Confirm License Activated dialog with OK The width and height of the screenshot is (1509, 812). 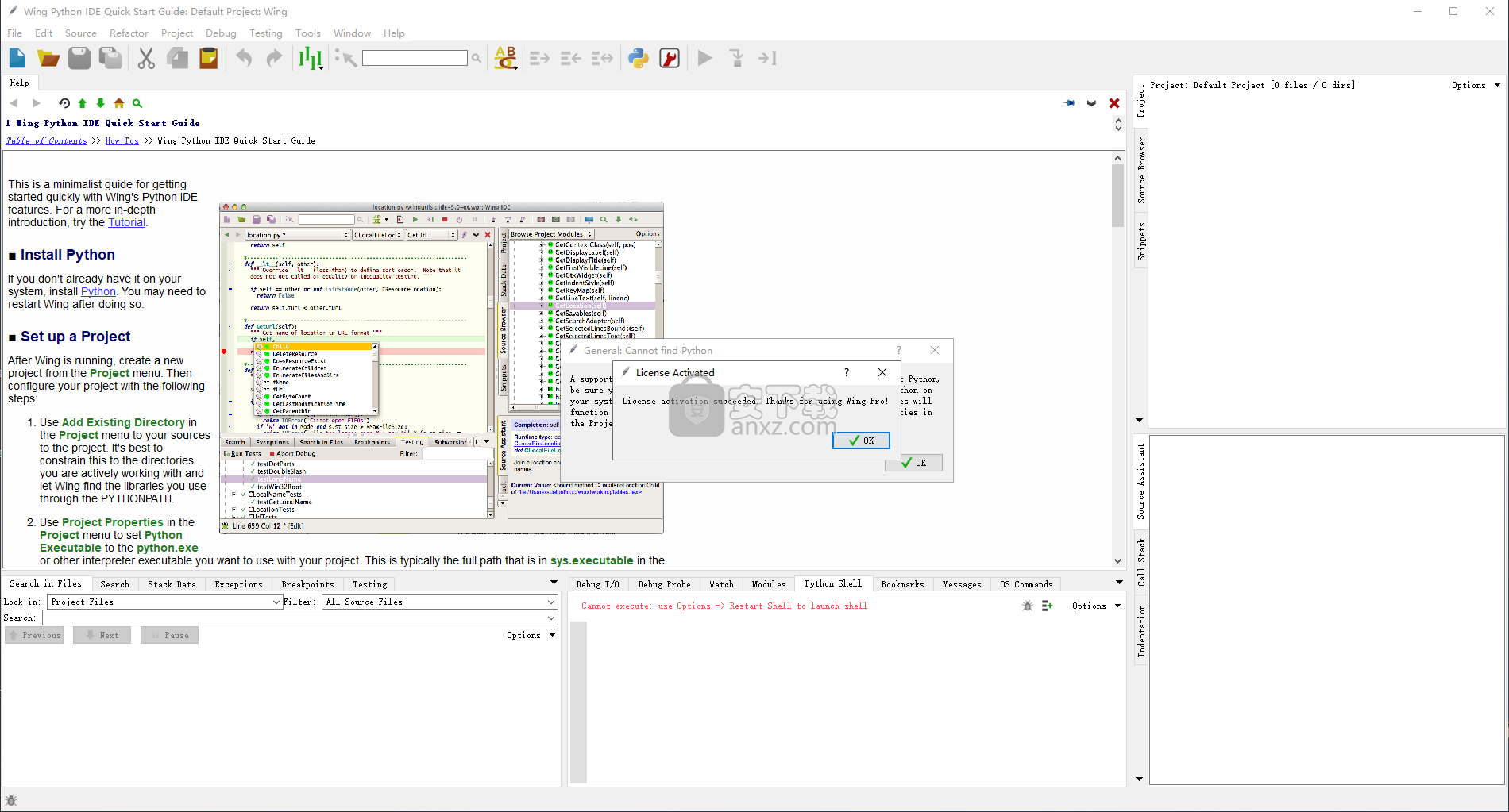tap(861, 441)
